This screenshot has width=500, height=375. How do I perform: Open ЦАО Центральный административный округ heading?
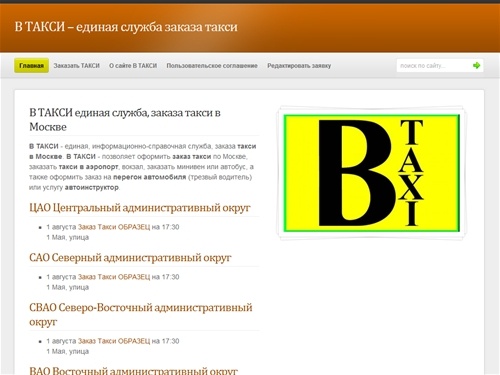(x=140, y=208)
